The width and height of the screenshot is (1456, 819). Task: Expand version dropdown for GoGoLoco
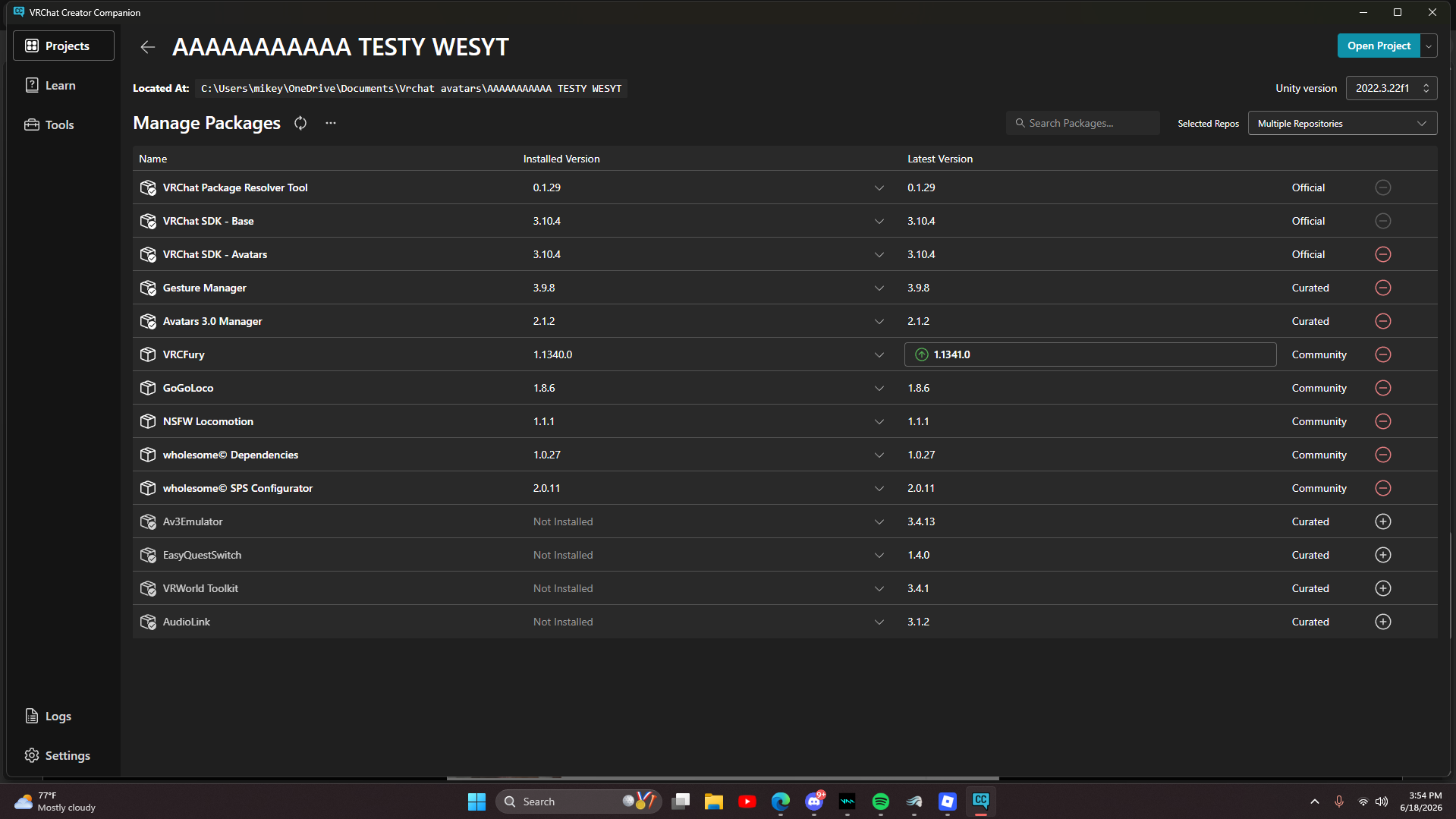879,389
